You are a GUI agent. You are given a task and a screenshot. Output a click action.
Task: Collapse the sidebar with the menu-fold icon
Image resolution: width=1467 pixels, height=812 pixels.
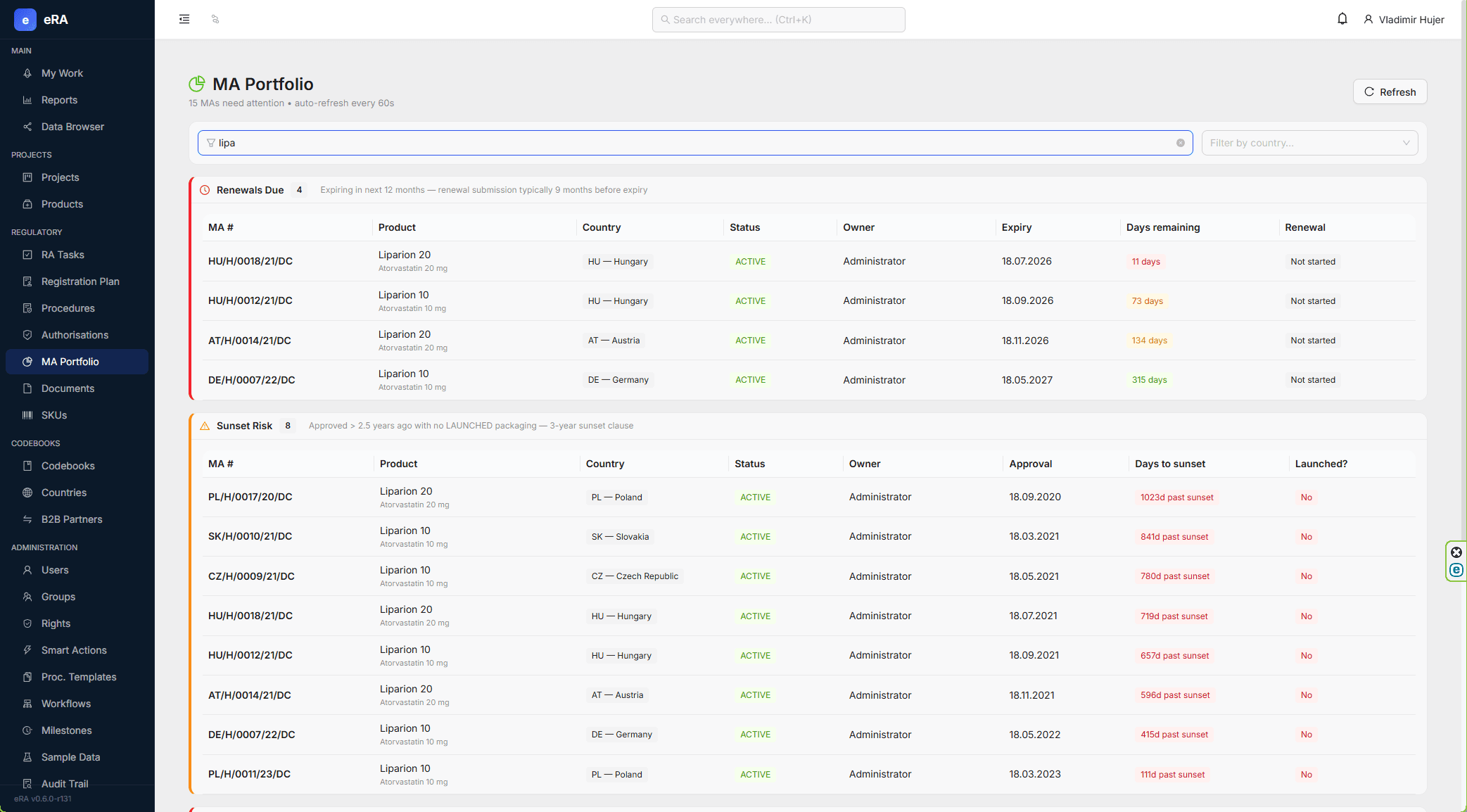(x=184, y=19)
